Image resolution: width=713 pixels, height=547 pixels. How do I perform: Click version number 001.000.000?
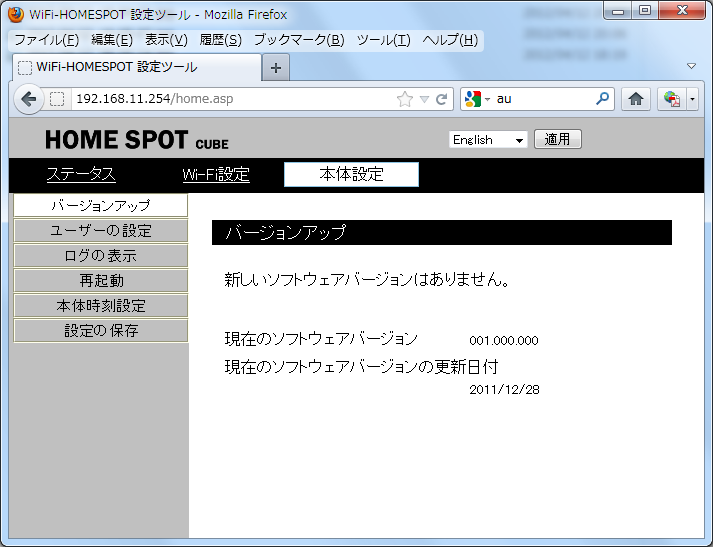[x=504, y=341]
